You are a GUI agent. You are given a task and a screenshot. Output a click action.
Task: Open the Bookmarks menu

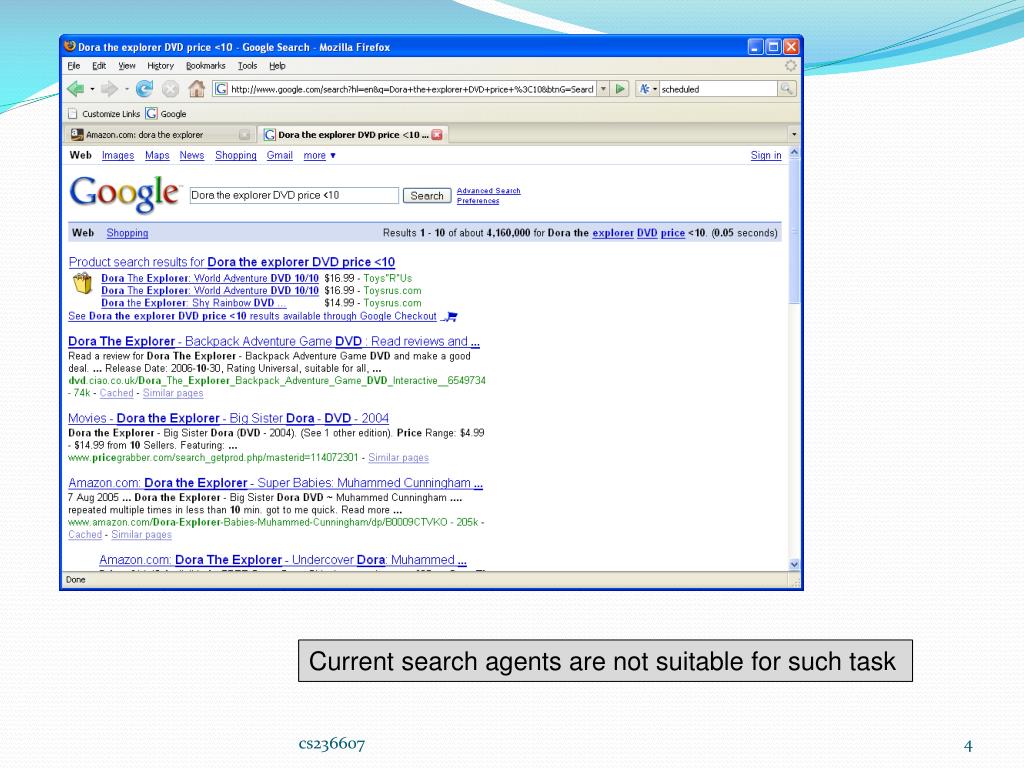point(206,66)
